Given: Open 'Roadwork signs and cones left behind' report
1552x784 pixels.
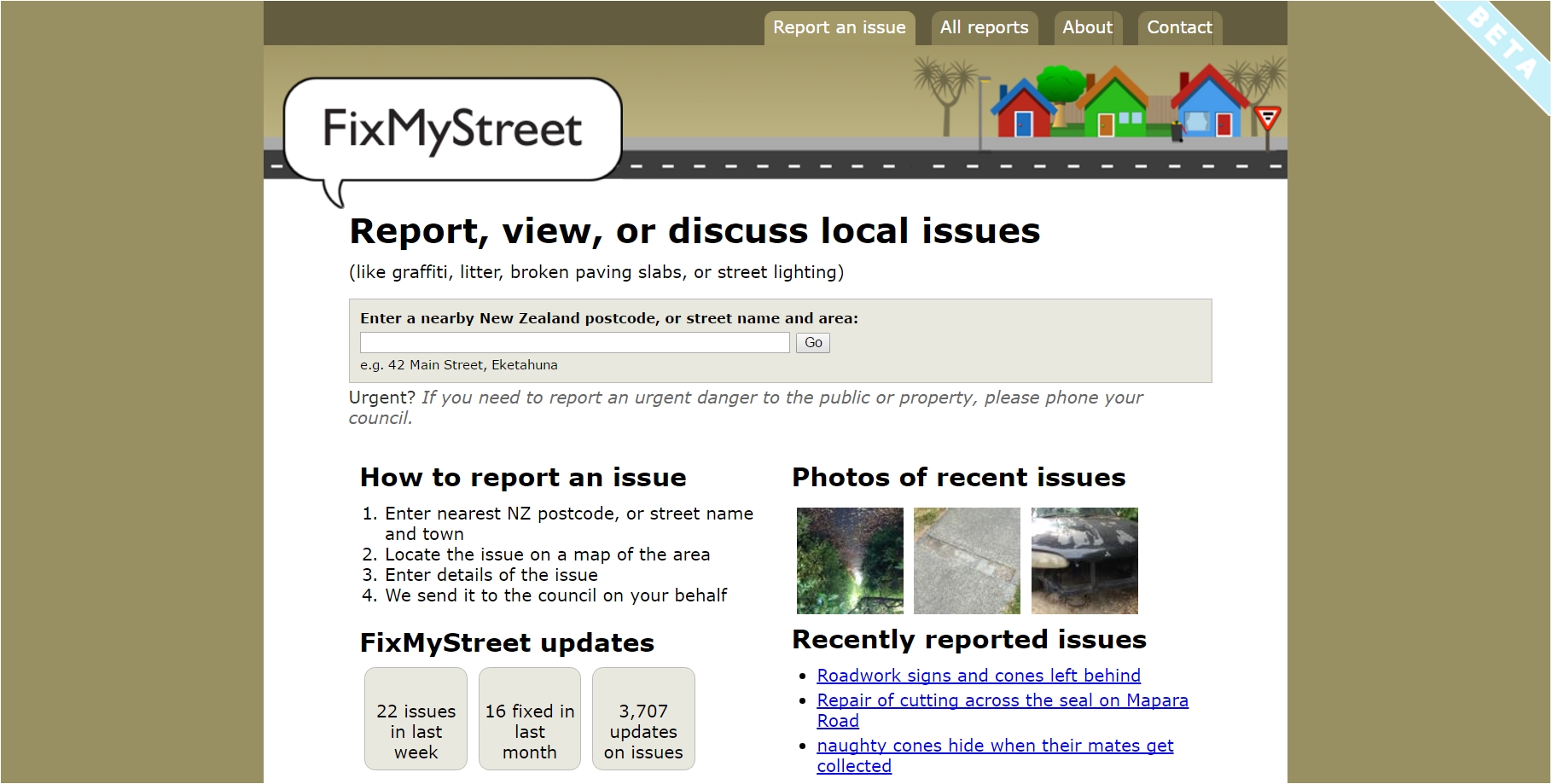Looking at the screenshot, I should pos(979,676).
